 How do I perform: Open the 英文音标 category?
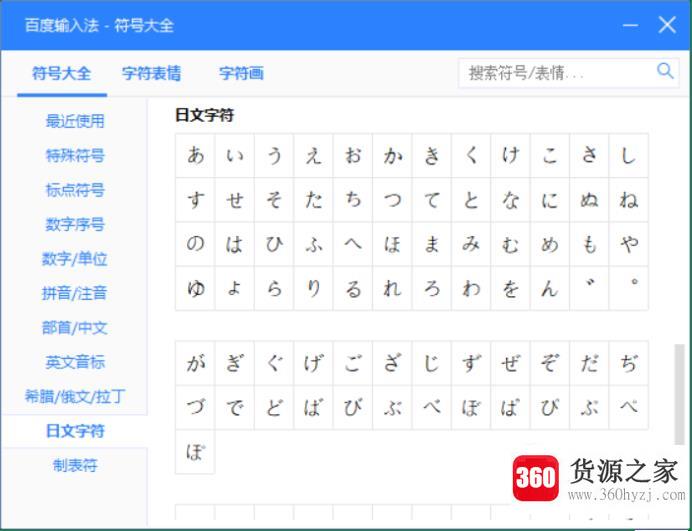pyautogui.click(x=75, y=362)
